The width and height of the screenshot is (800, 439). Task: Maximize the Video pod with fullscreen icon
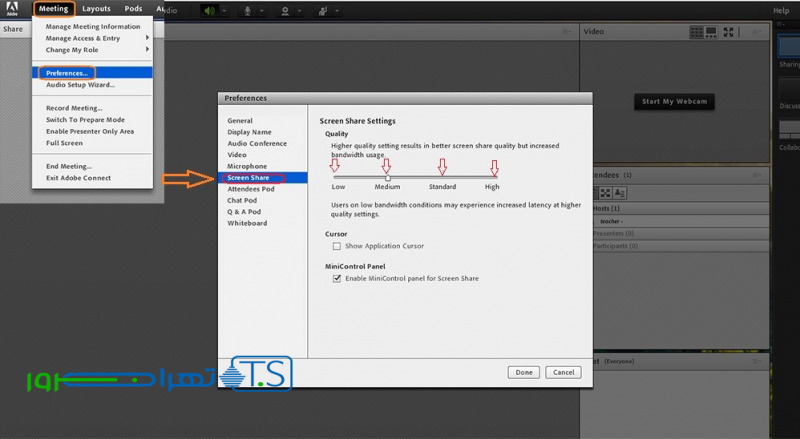pyautogui.click(x=727, y=32)
